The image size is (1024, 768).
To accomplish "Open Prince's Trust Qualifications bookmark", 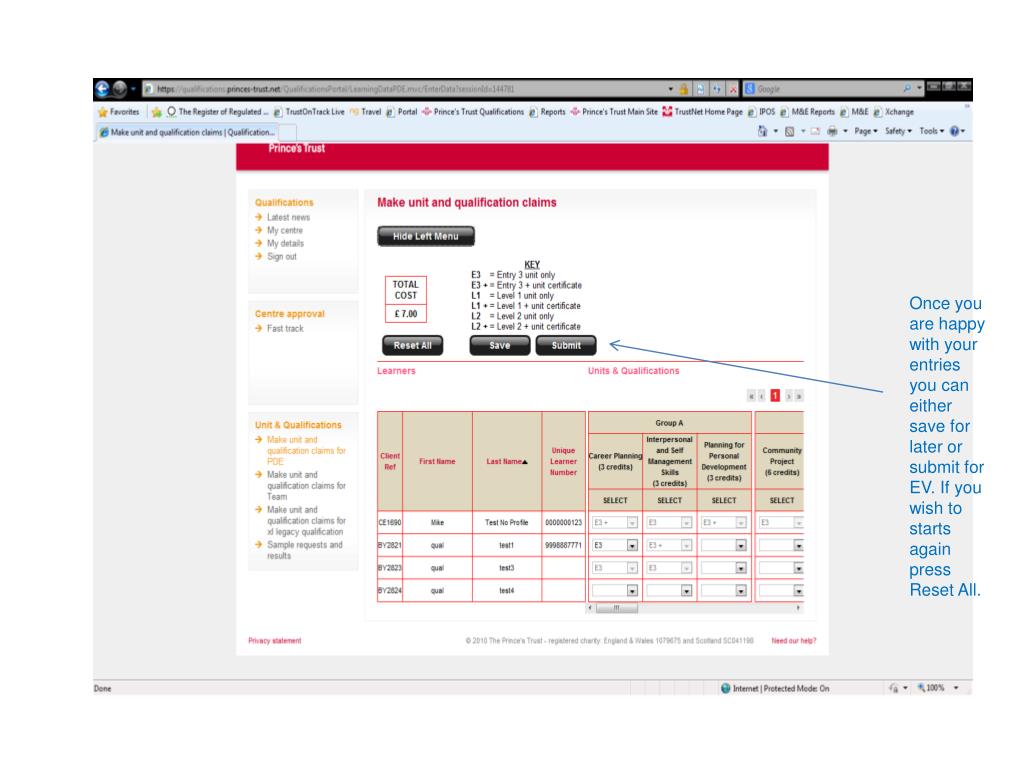I will (x=473, y=112).
